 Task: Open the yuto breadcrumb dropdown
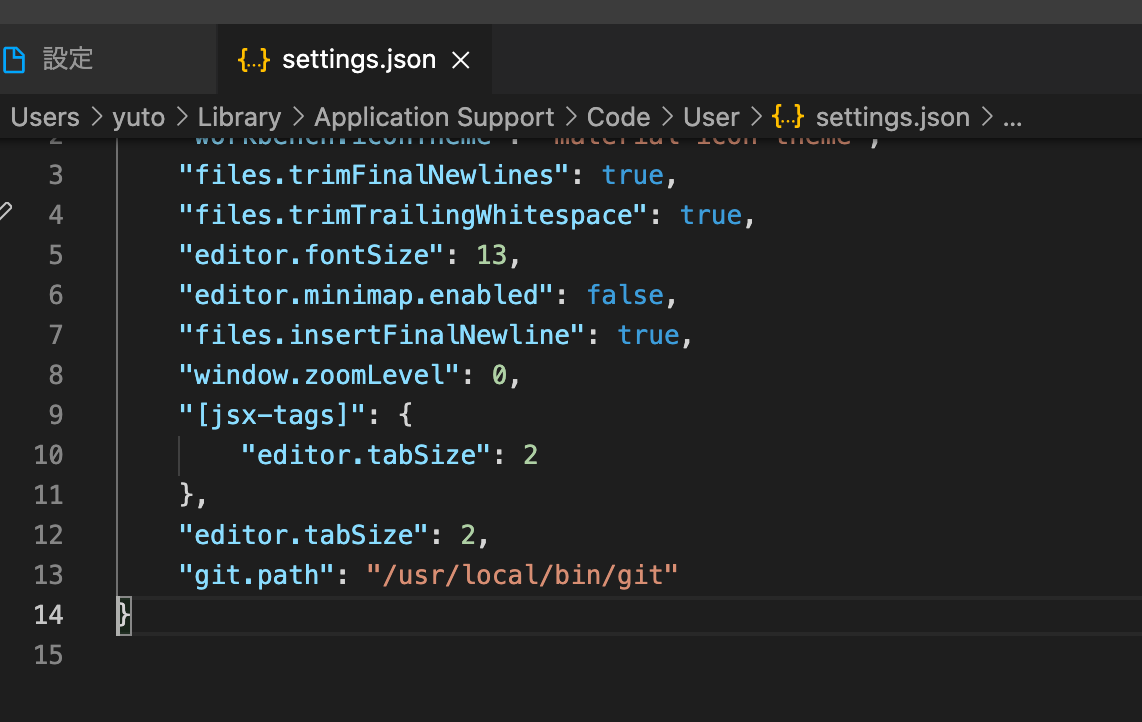tap(138, 117)
